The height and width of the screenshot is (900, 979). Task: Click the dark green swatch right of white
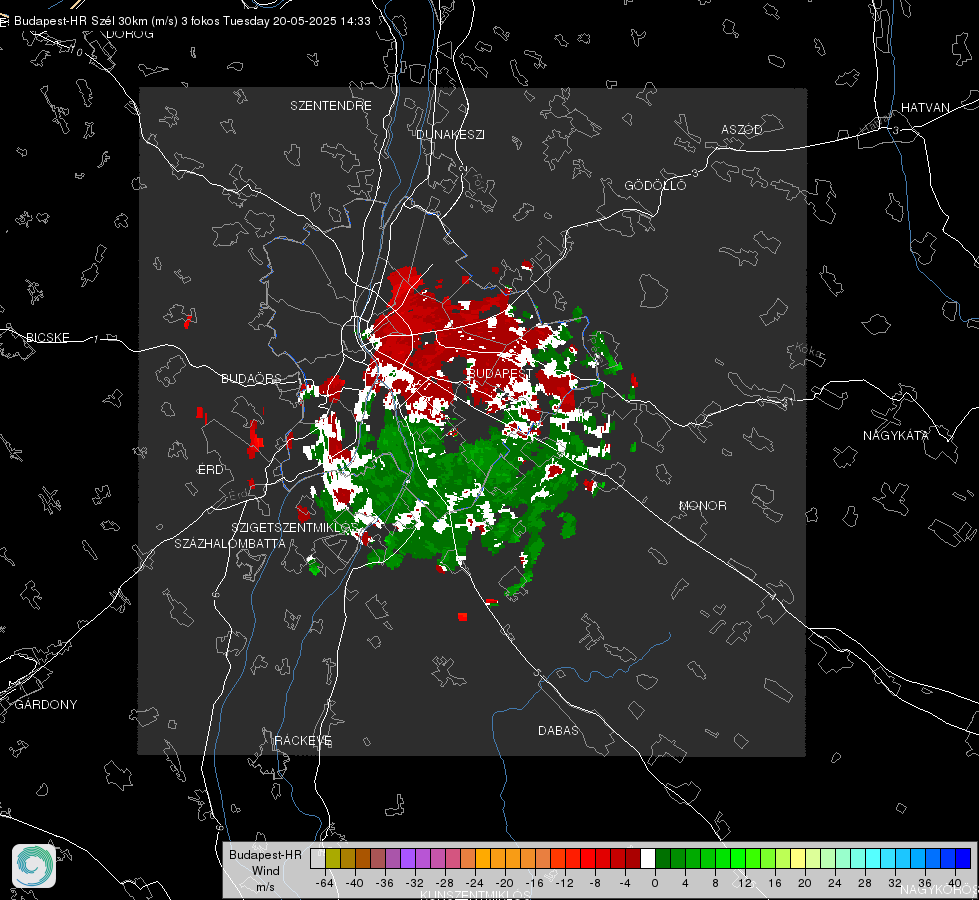[663, 859]
